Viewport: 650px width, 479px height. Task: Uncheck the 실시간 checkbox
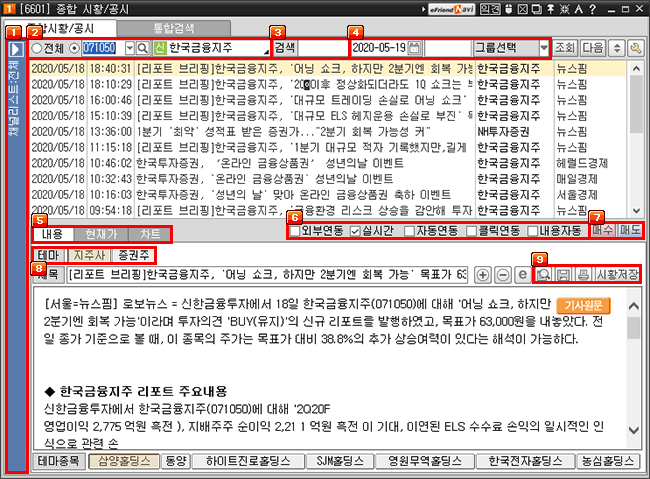(355, 231)
